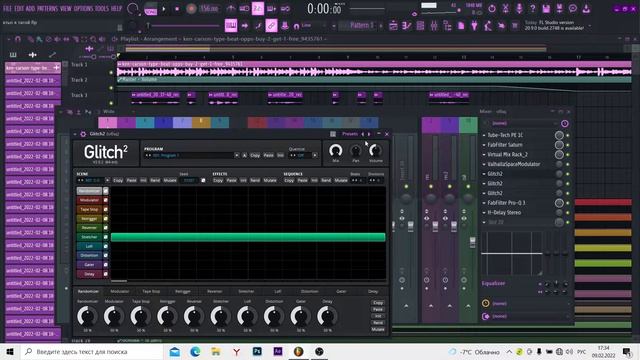640x360 pixels.
Task: Switch to the Stretcher effect tab
Action: tap(246, 291)
